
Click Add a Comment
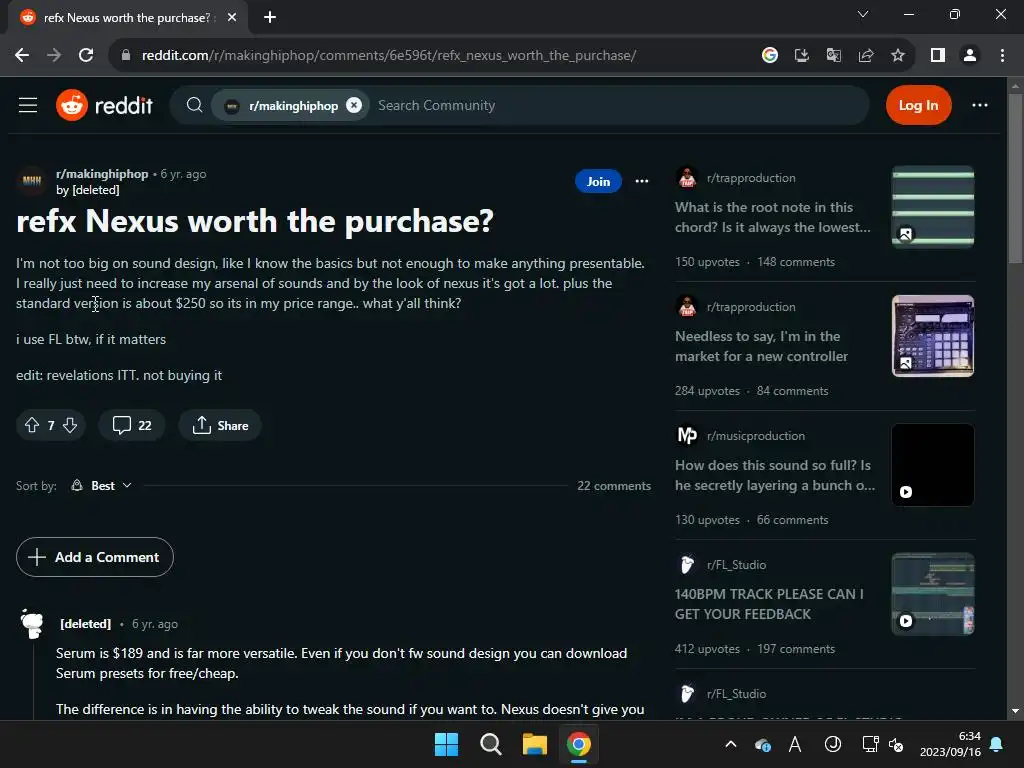95,557
